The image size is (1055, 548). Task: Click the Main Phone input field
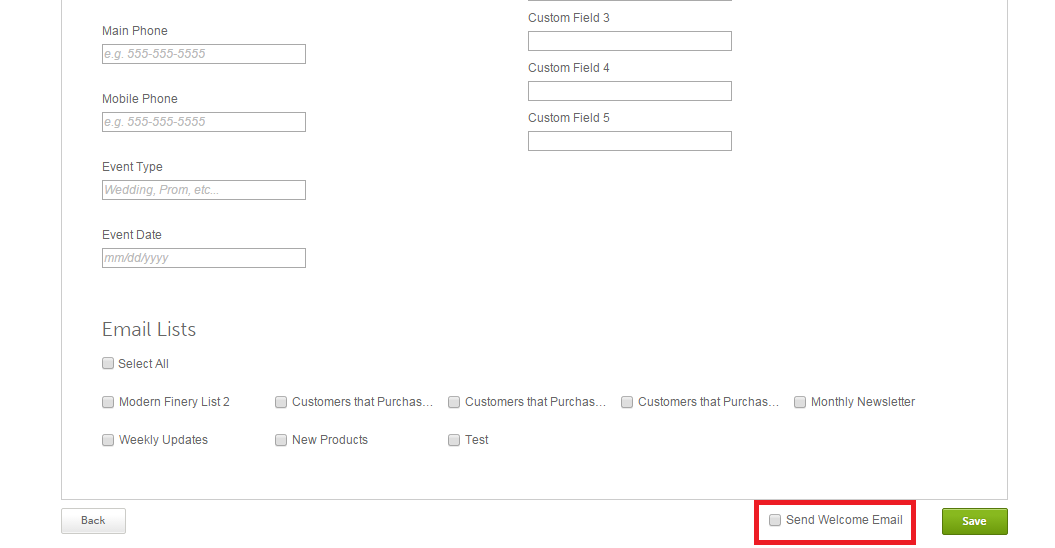pyautogui.click(x=203, y=54)
